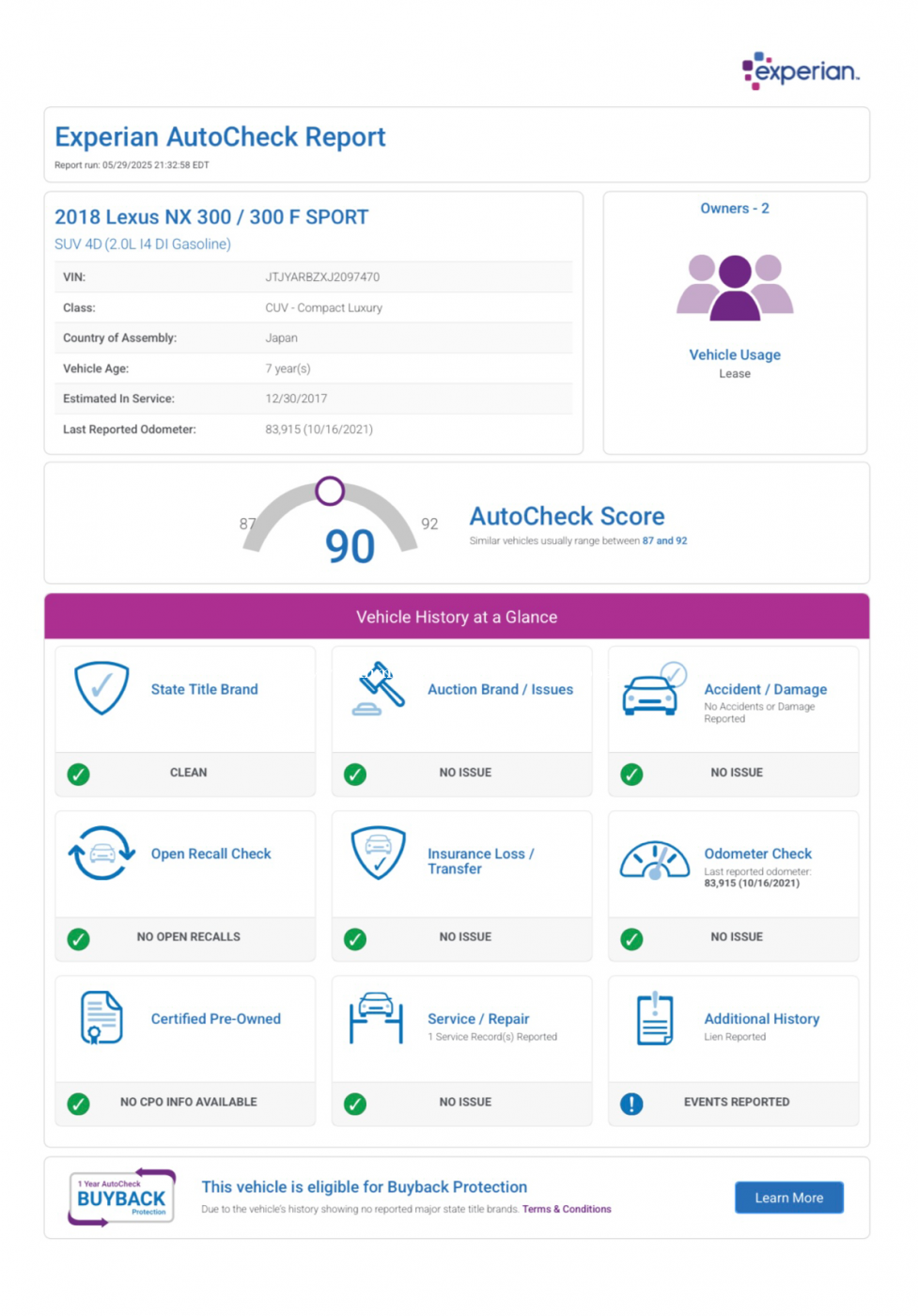Click the 2018 Lexus NX 300 heading
This screenshot has width=918, height=1316.
click(x=211, y=217)
